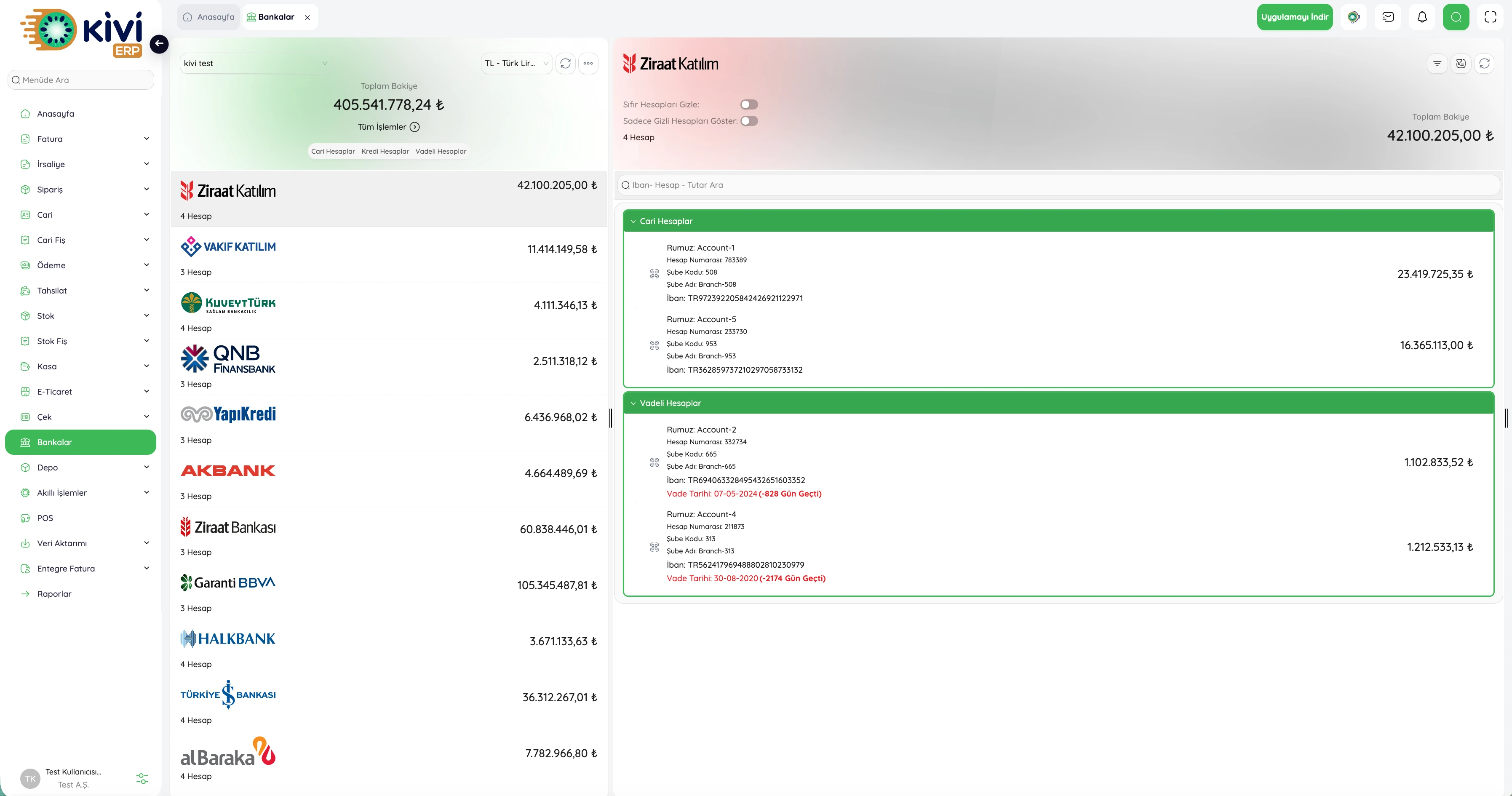Click the panel splitter handle between lists
The width and height of the screenshot is (1512, 796).
coord(610,418)
